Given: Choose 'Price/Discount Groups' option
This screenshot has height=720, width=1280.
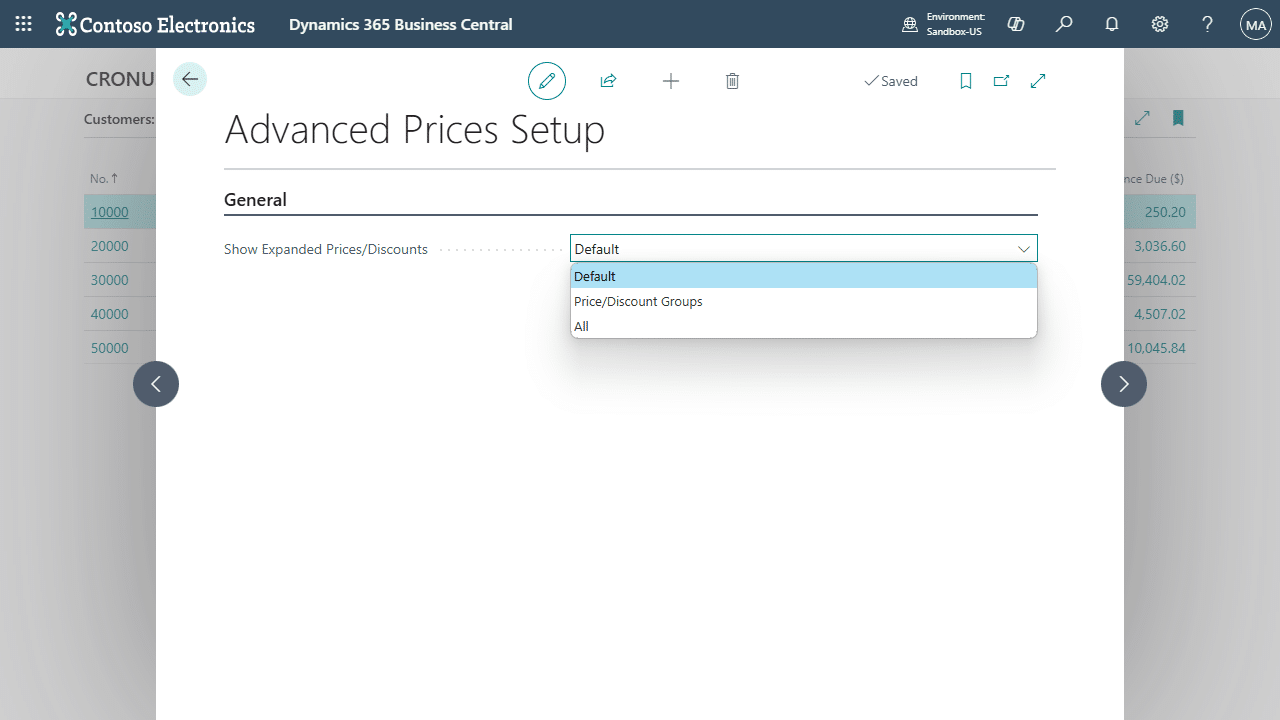Looking at the screenshot, I should coord(803,301).
